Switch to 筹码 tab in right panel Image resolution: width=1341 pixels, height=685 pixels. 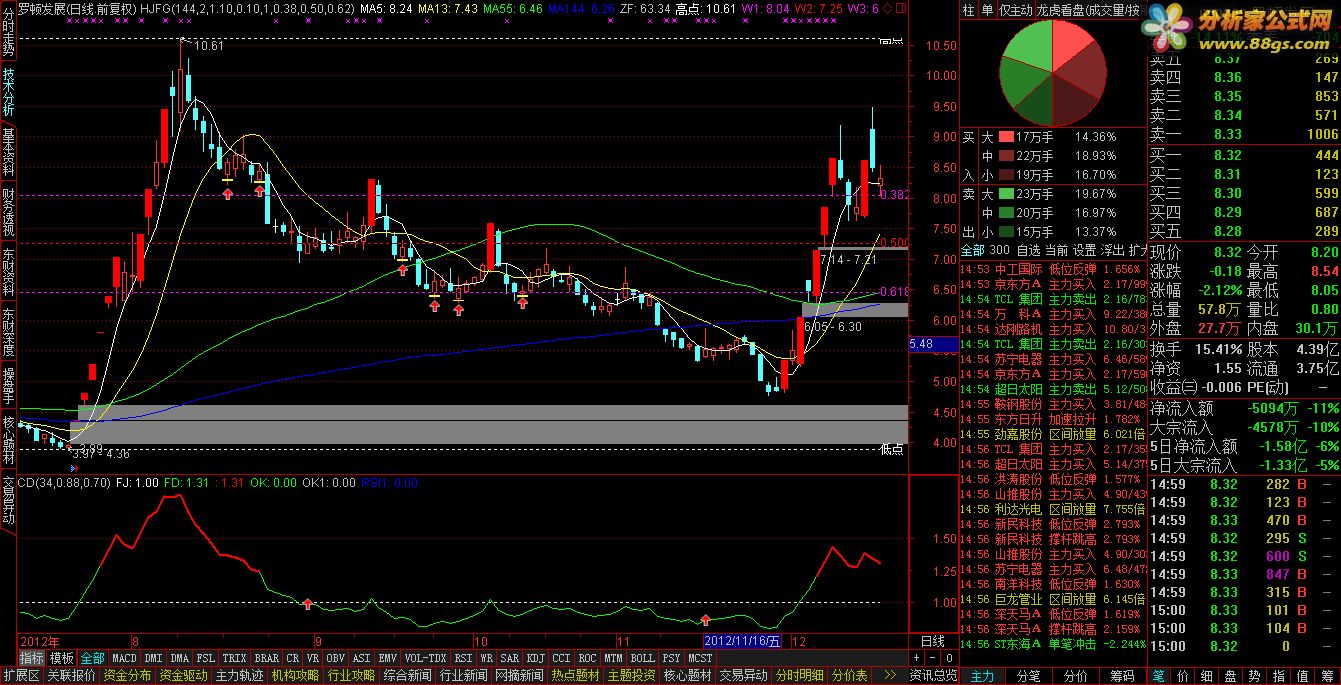point(1123,676)
